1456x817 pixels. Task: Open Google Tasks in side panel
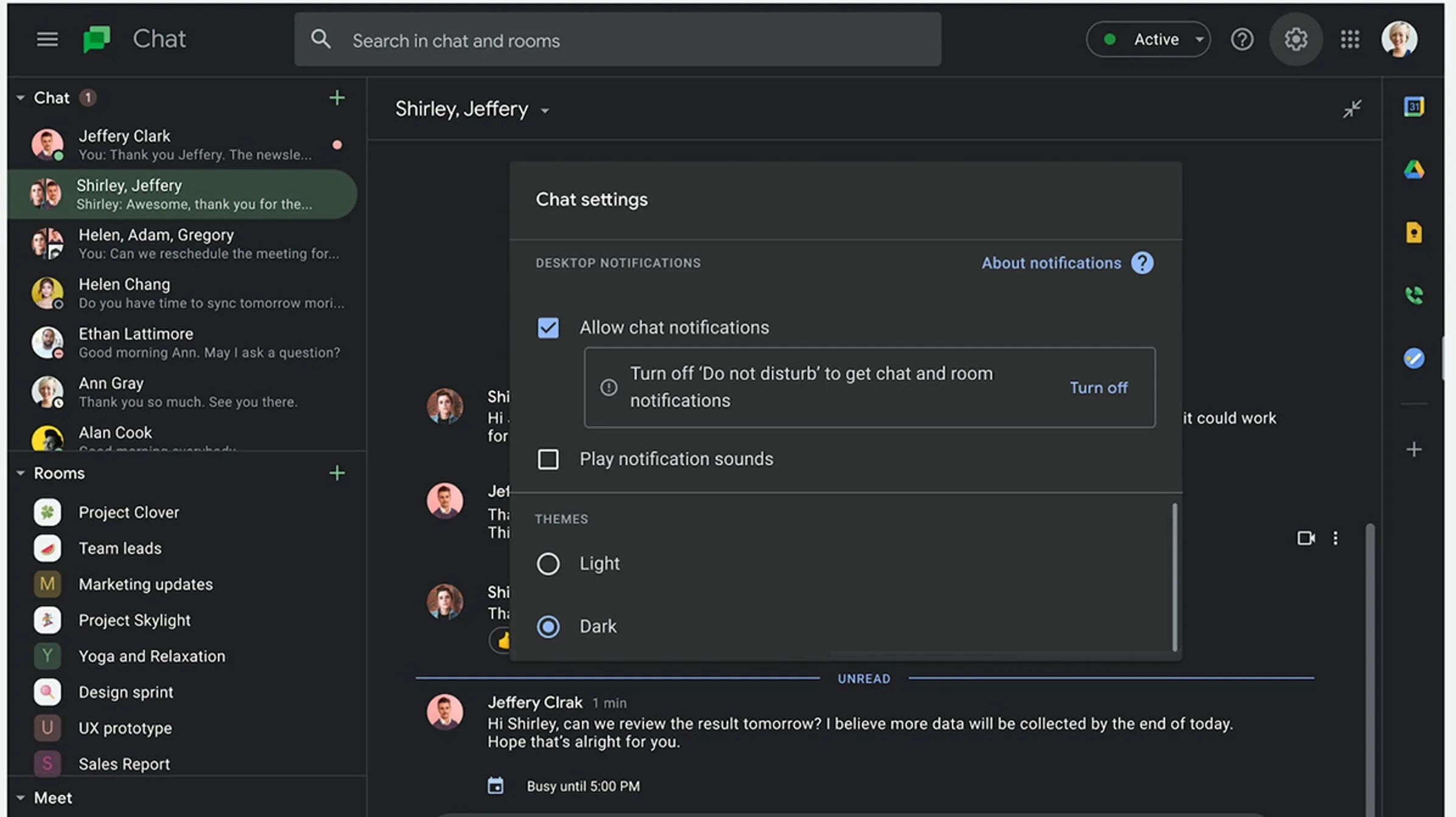1413,358
